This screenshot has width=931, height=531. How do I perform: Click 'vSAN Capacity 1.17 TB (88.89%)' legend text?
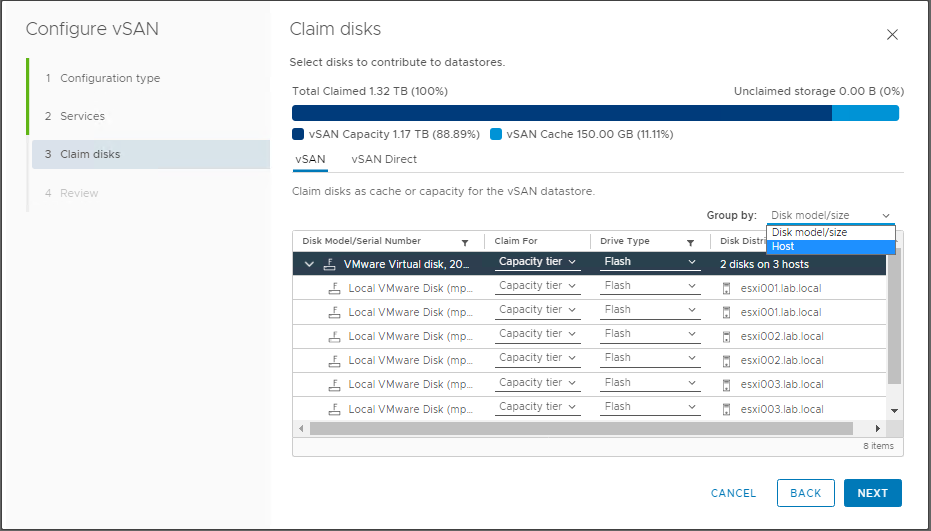tap(394, 134)
